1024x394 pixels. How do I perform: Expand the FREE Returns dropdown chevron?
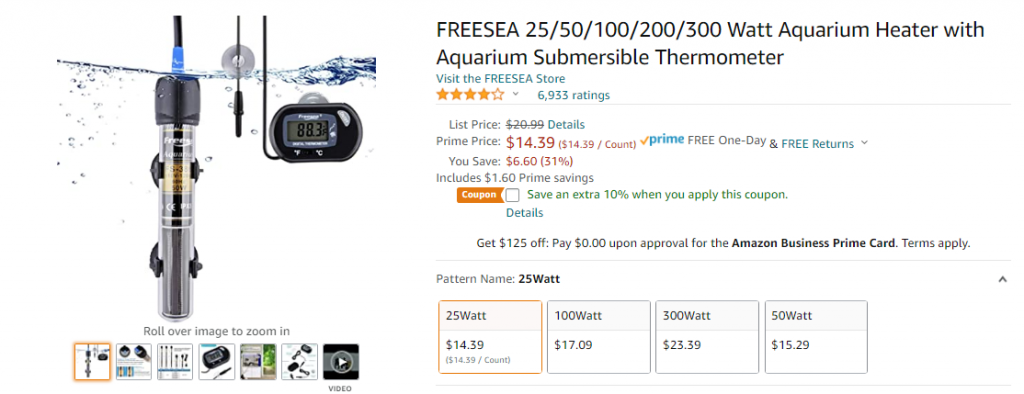pos(865,143)
